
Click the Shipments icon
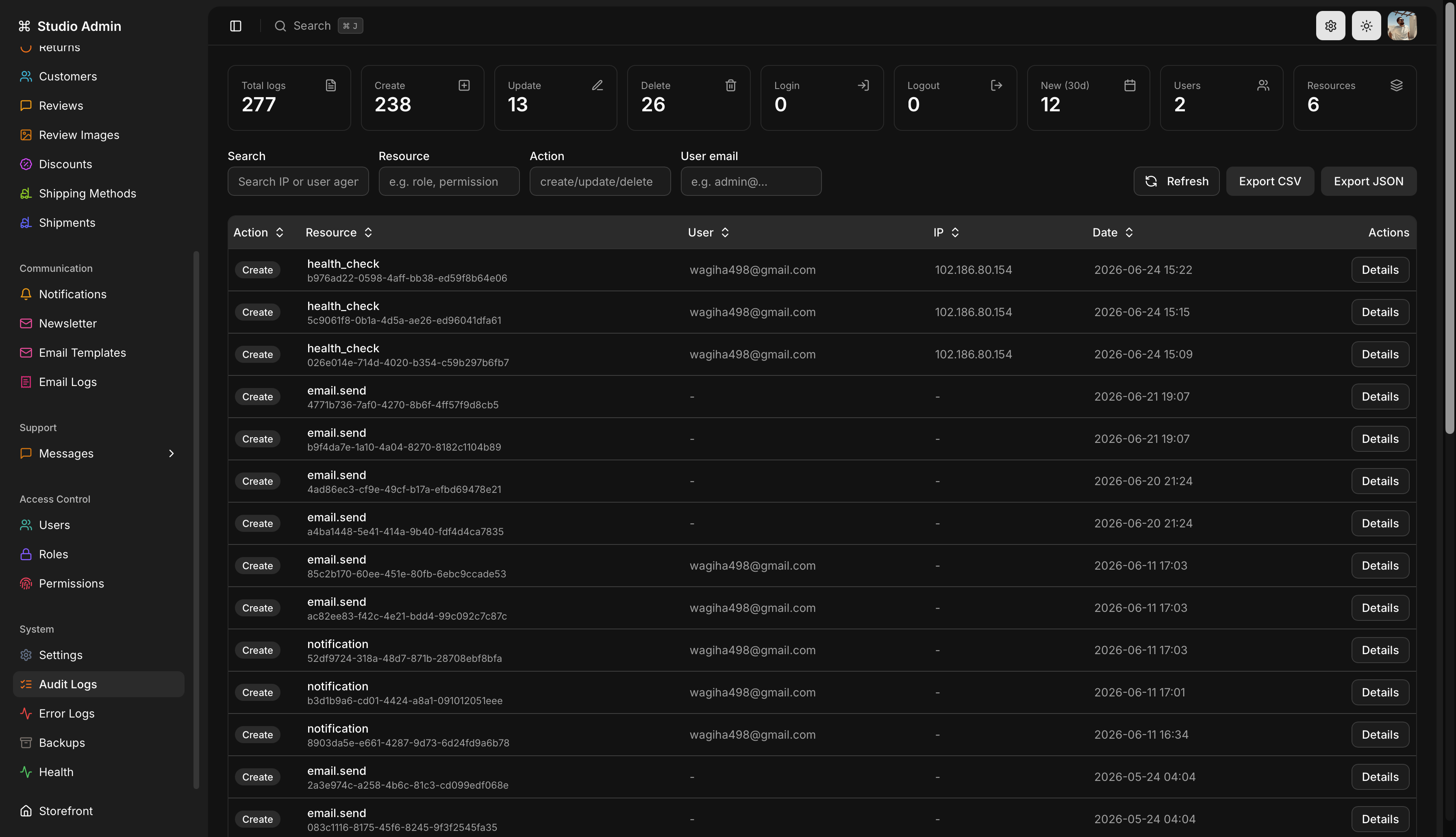click(26, 223)
